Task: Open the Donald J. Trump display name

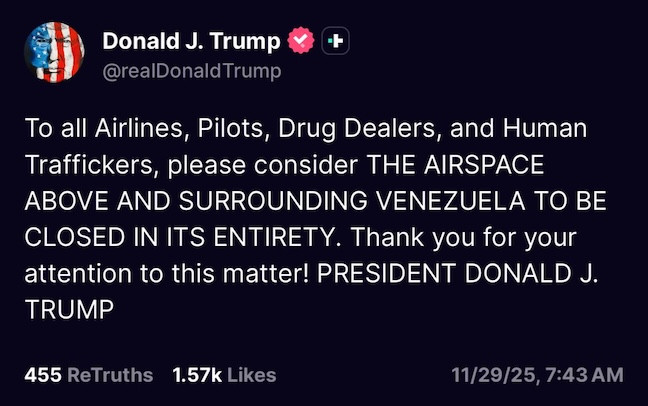Action: coord(193,41)
